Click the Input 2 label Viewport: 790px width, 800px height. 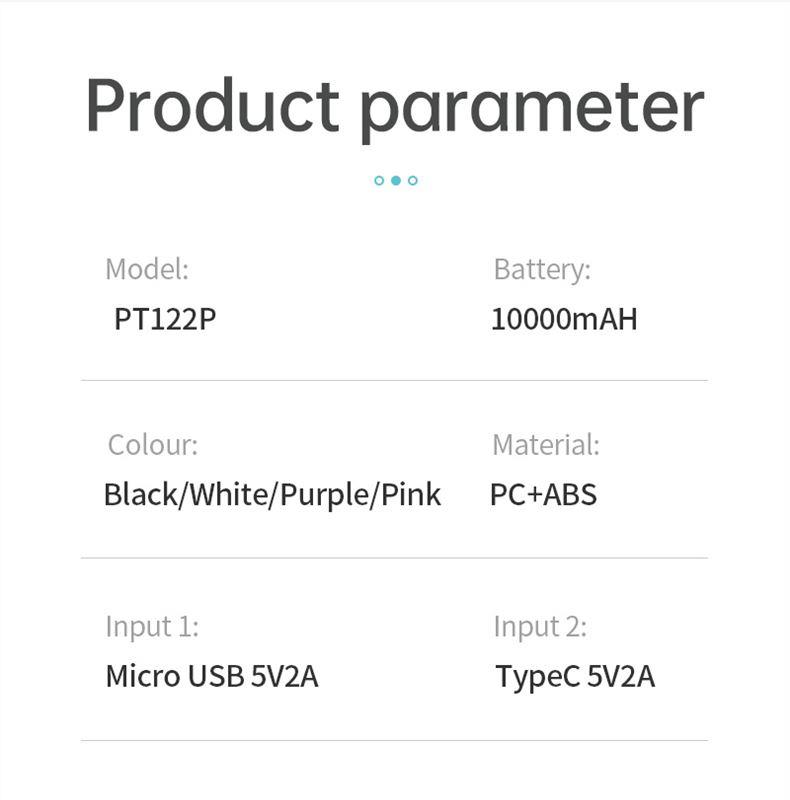click(540, 627)
